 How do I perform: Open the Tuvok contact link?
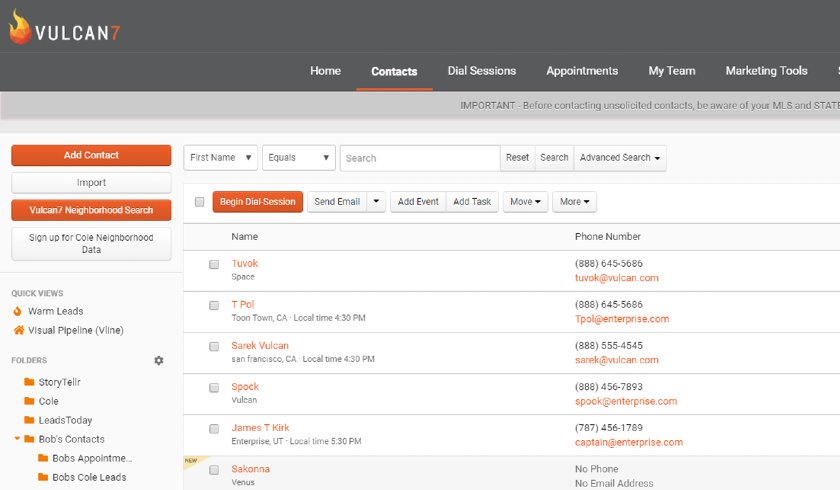pyautogui.click(x=245, y=263)
